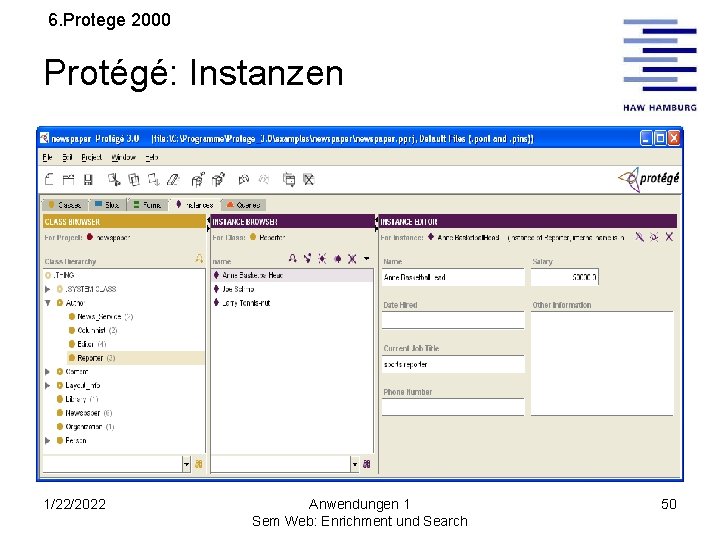
Task: Click into the Phone Number field
Action: pos(453,407)
